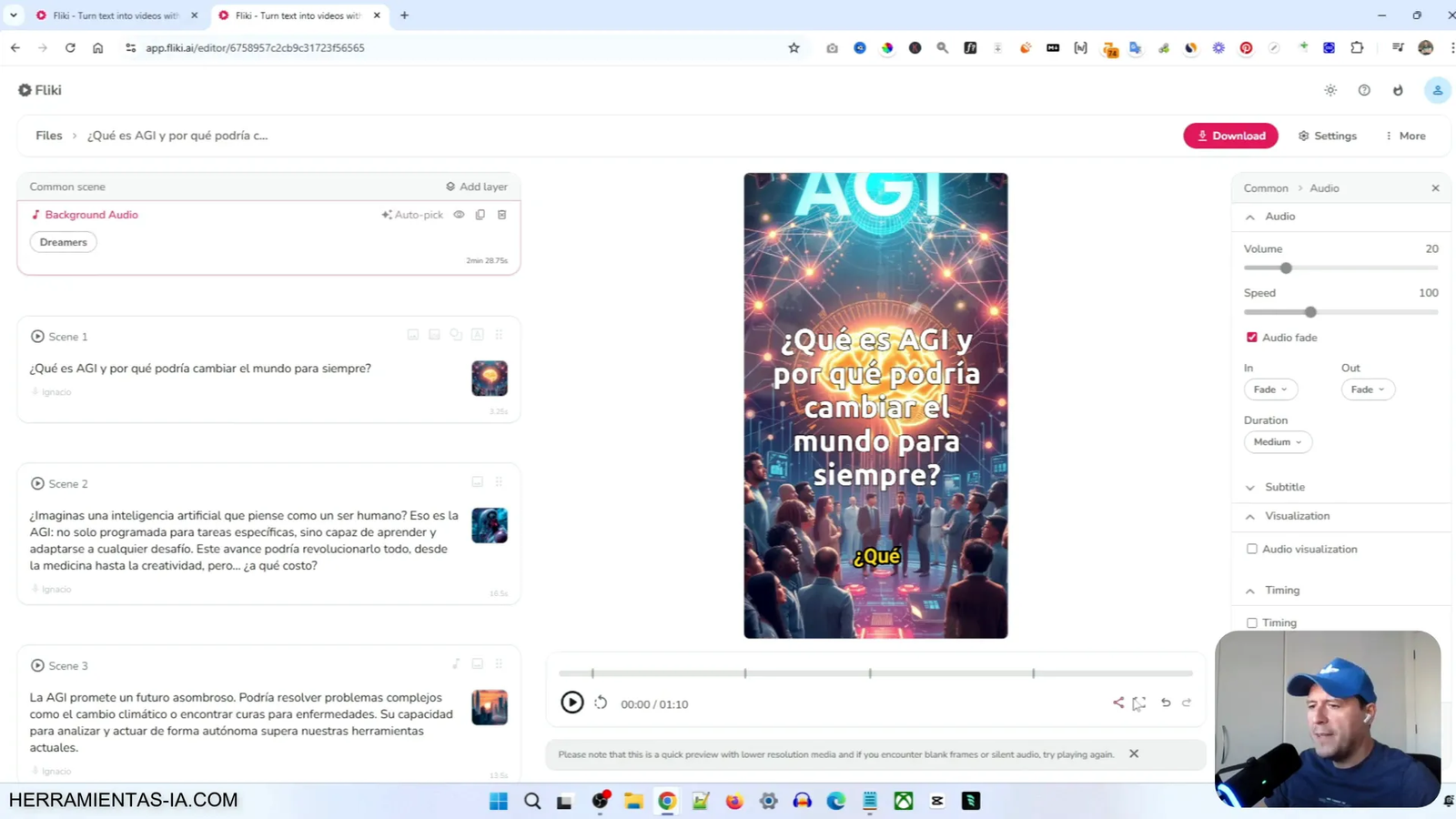Click the Download button
This screenshot has height=819, width=1456.
pos(1230,135)
